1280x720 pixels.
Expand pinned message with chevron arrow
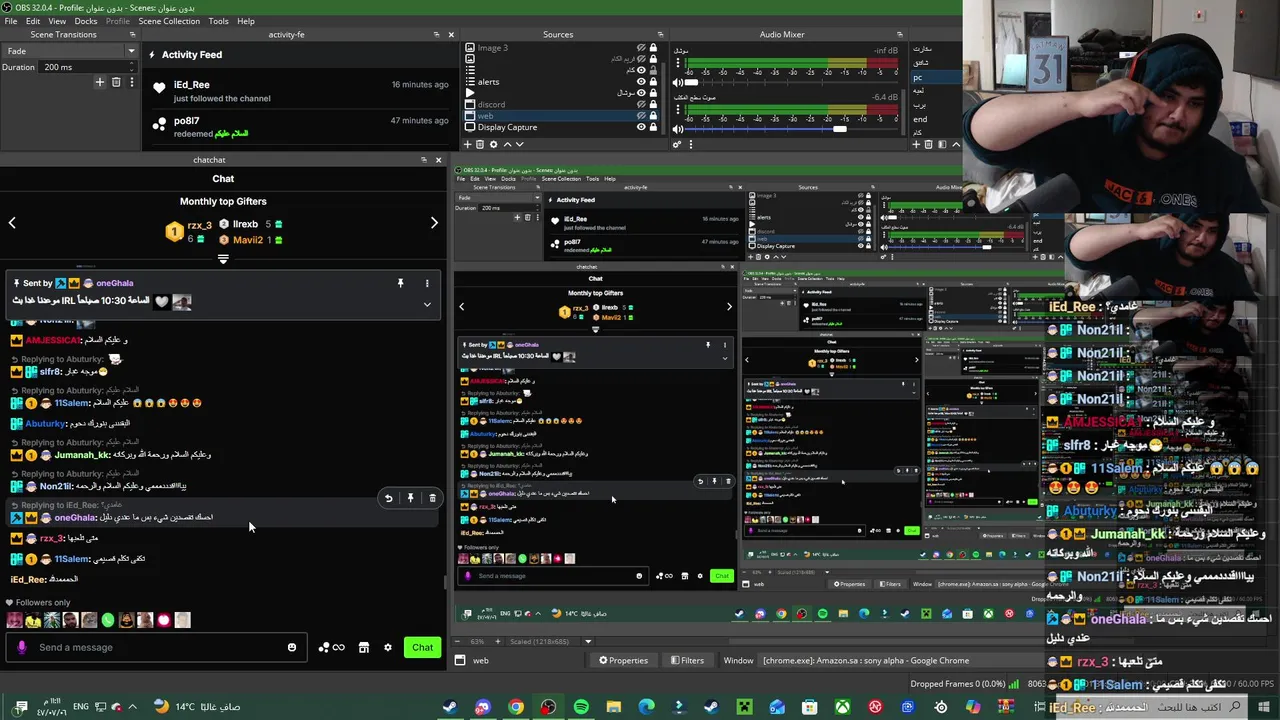pos(427,304)
